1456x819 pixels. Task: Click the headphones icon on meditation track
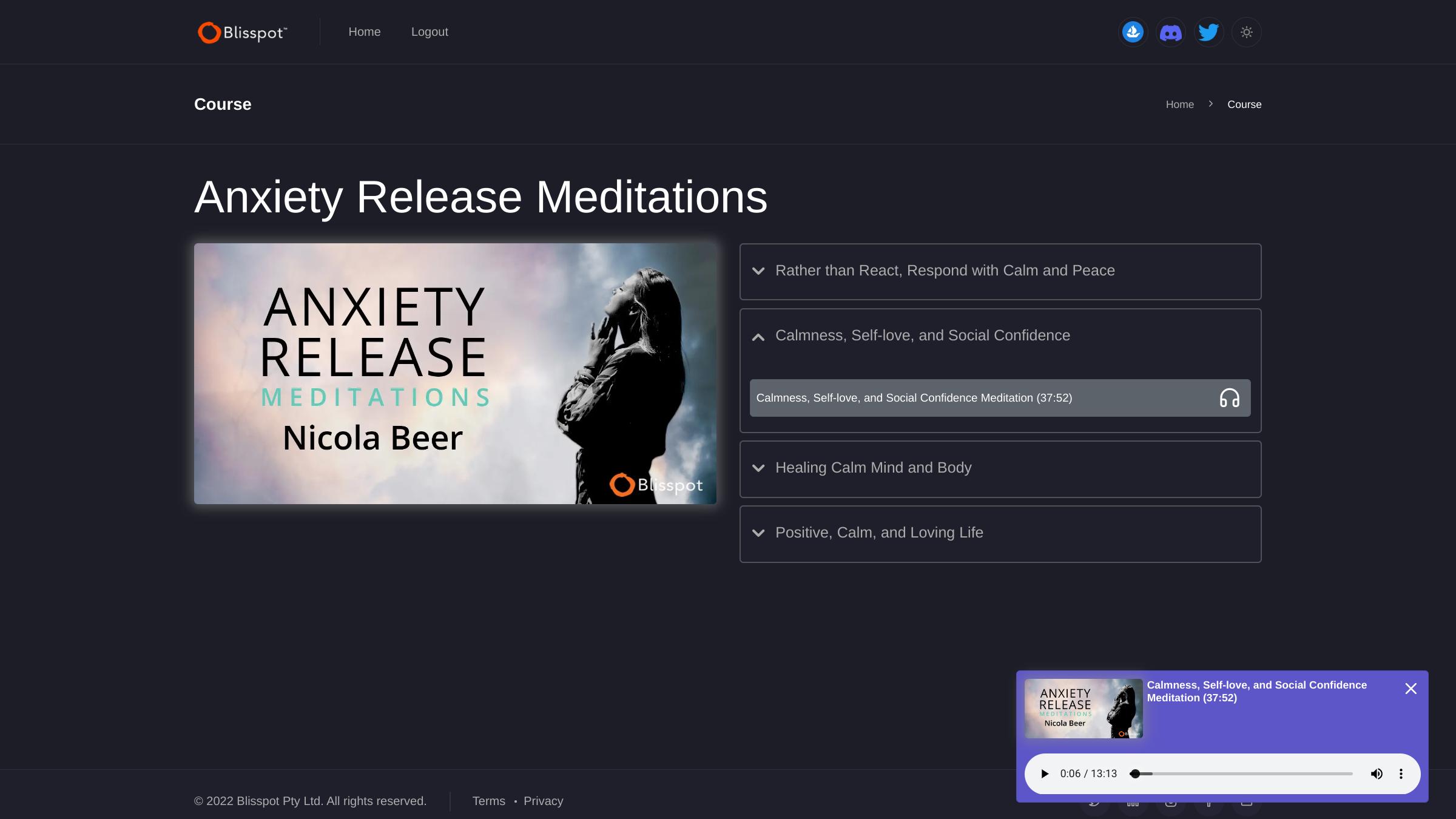1229,398
